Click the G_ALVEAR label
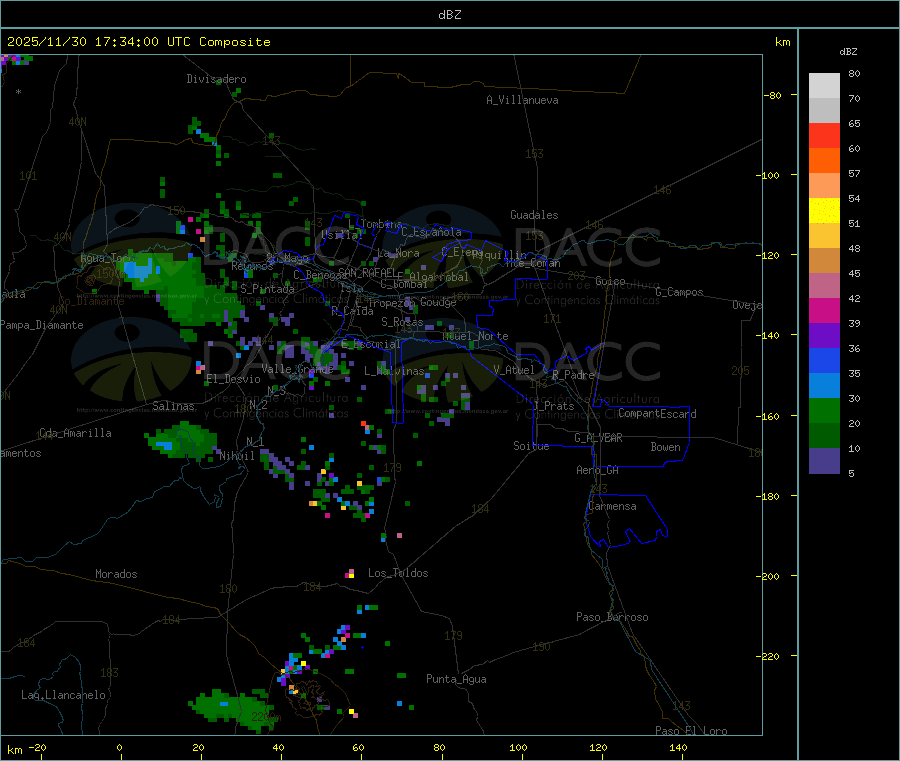Image resolution: width=900 pixels, height=761 pixels. coord(599,438)
